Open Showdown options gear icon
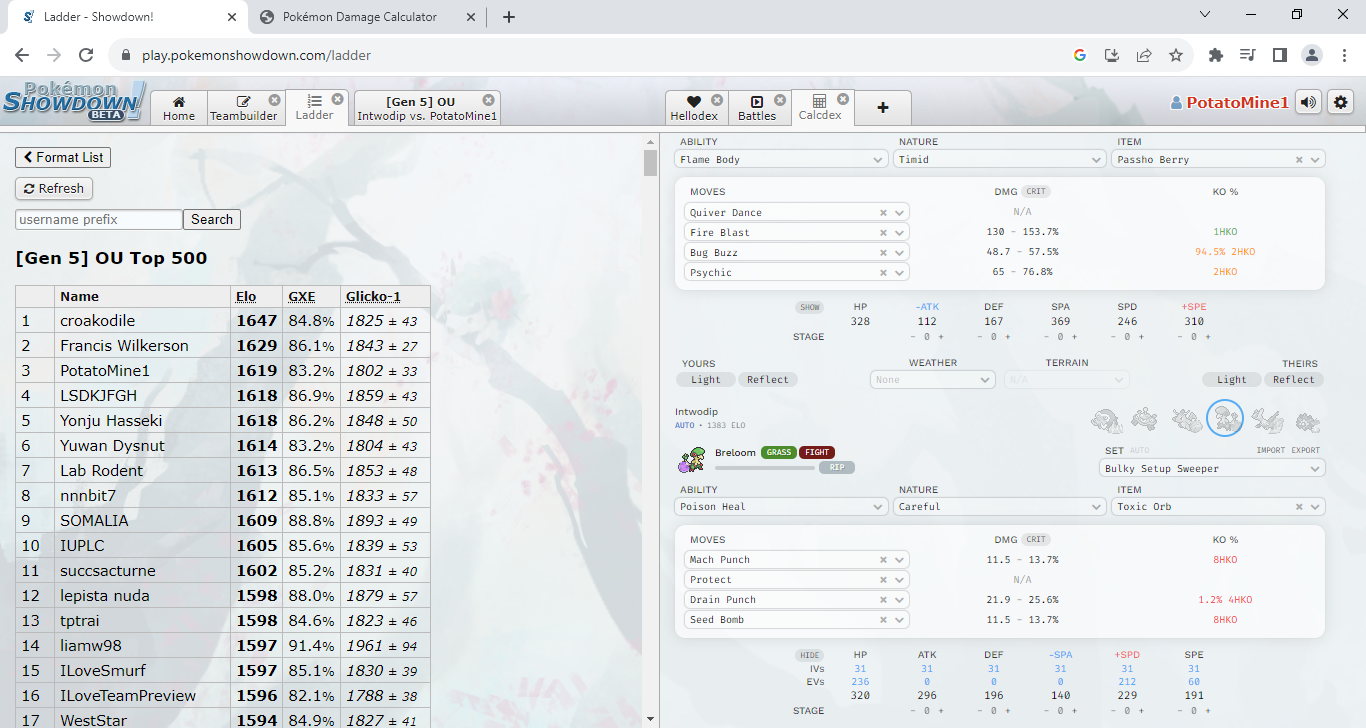Image resolution: width=1366 pixels, height=728 pixels. click(1341, 102)
